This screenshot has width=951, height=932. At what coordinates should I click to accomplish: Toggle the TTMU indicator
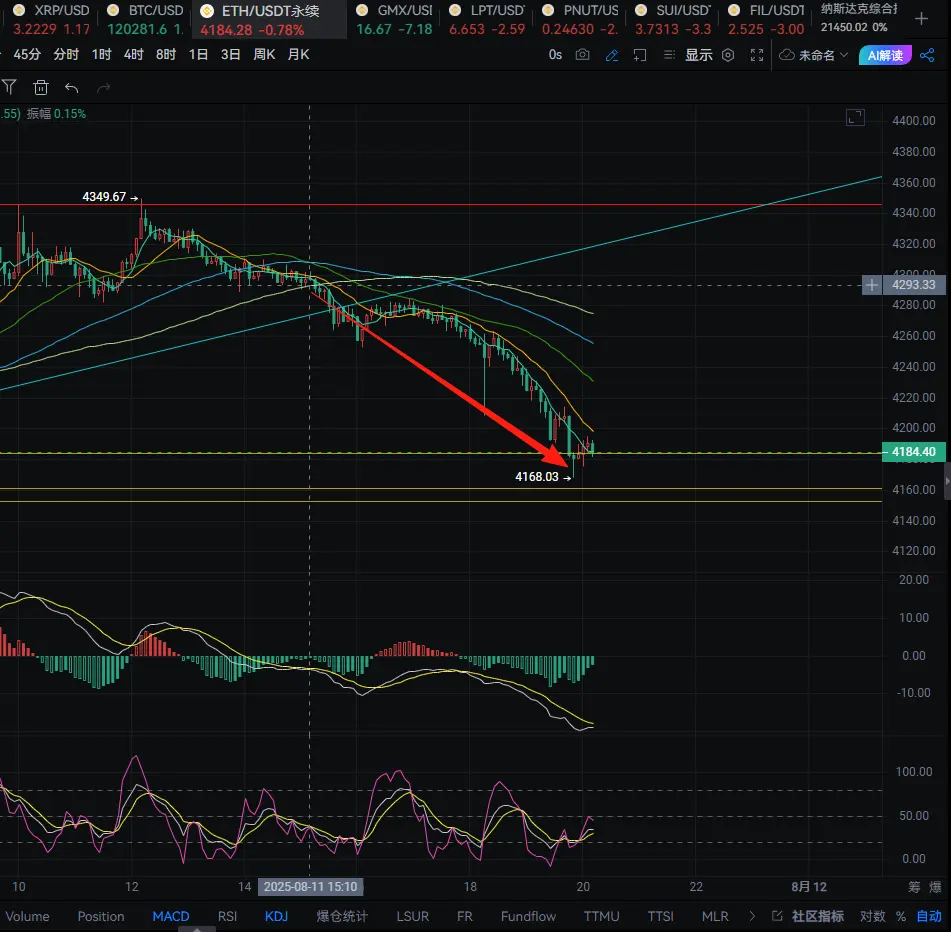click(601, 916)
